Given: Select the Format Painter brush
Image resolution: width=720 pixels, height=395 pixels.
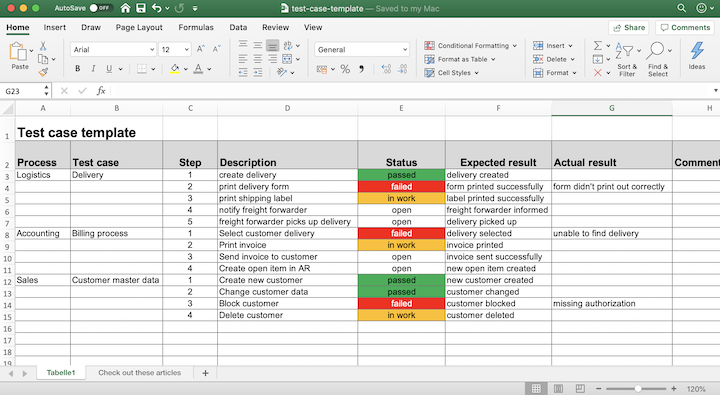Looking at the screenshot, I should pyautogui.click(x=43, y=72).
